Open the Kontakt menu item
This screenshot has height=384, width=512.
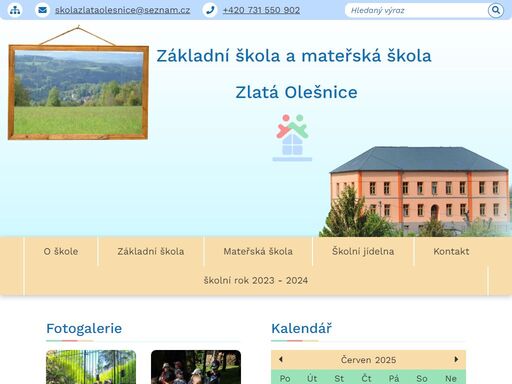[x=451, y=251]
